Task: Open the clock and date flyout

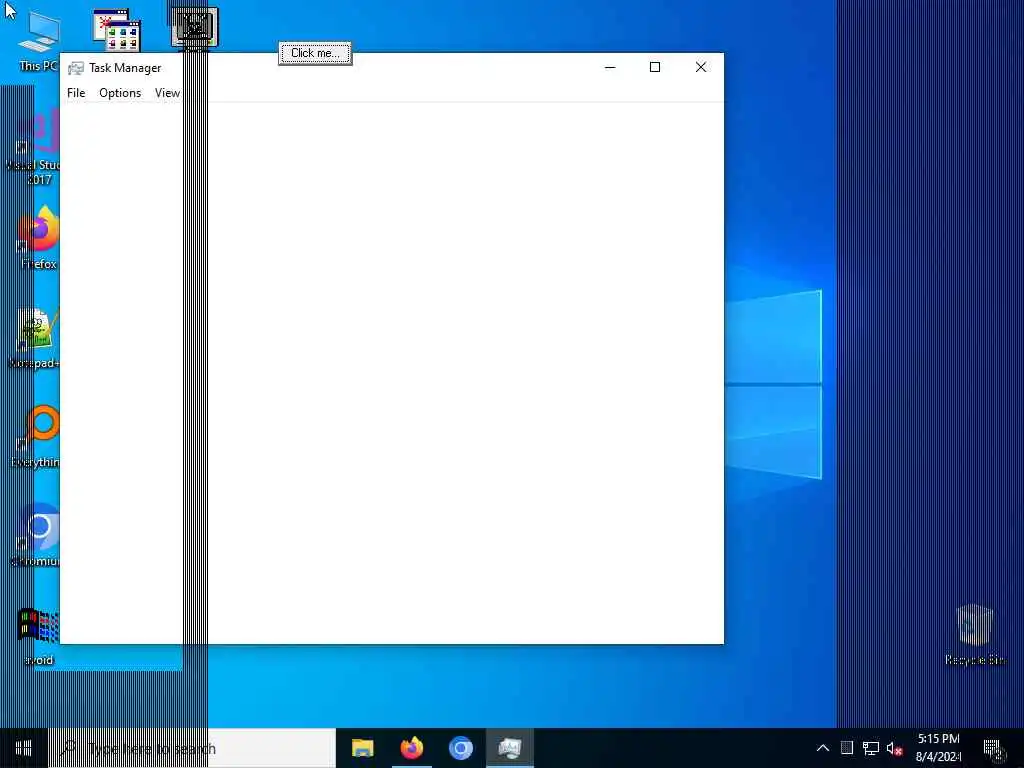Action: (x=938, y=748)
